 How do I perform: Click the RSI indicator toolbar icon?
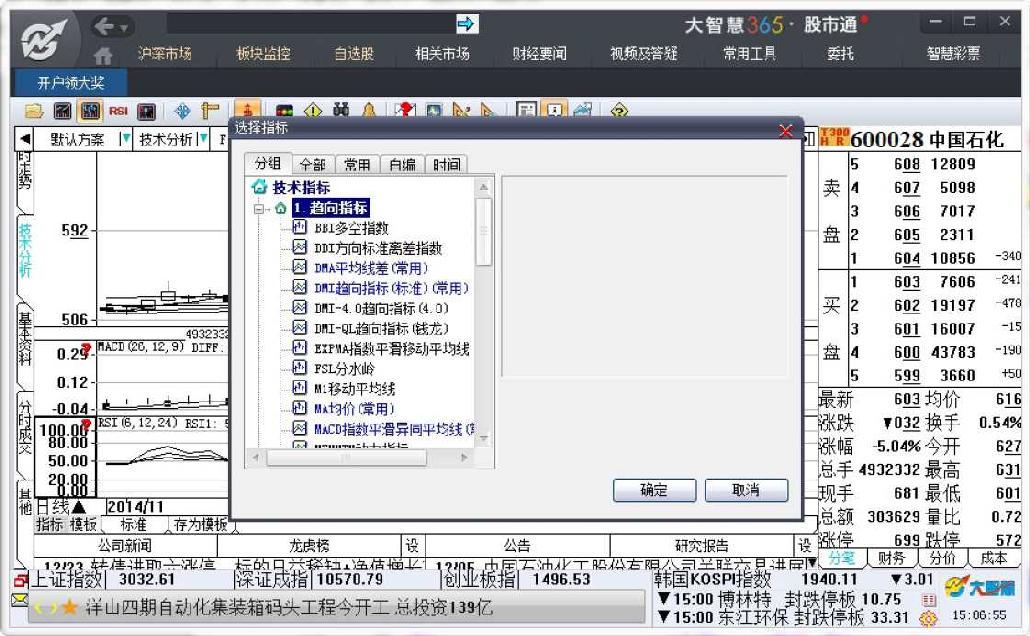118,110
